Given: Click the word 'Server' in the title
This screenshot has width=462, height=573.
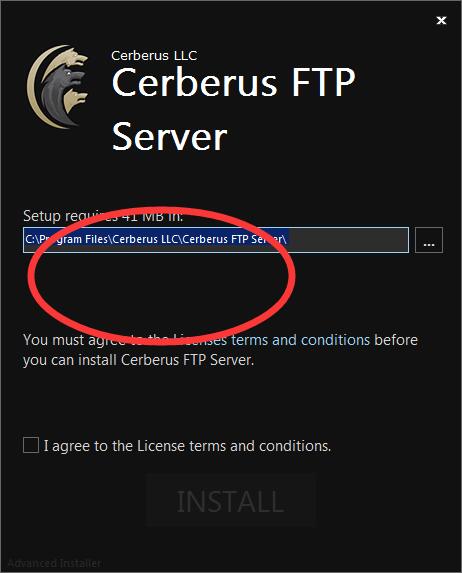Looking at the screenshot, I should (169, 137).
